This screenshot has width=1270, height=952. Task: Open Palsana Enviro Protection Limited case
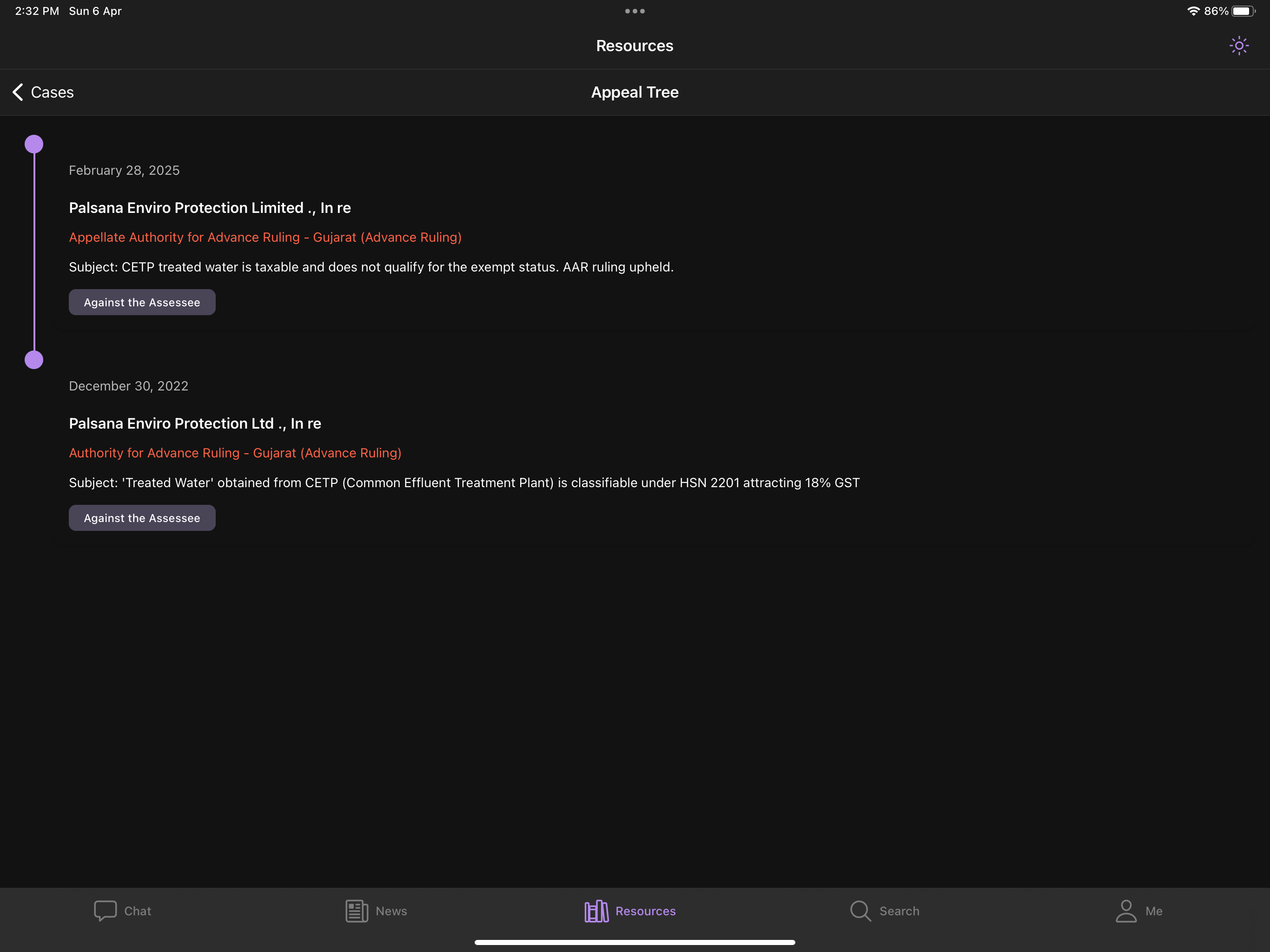tap(210, 208)
